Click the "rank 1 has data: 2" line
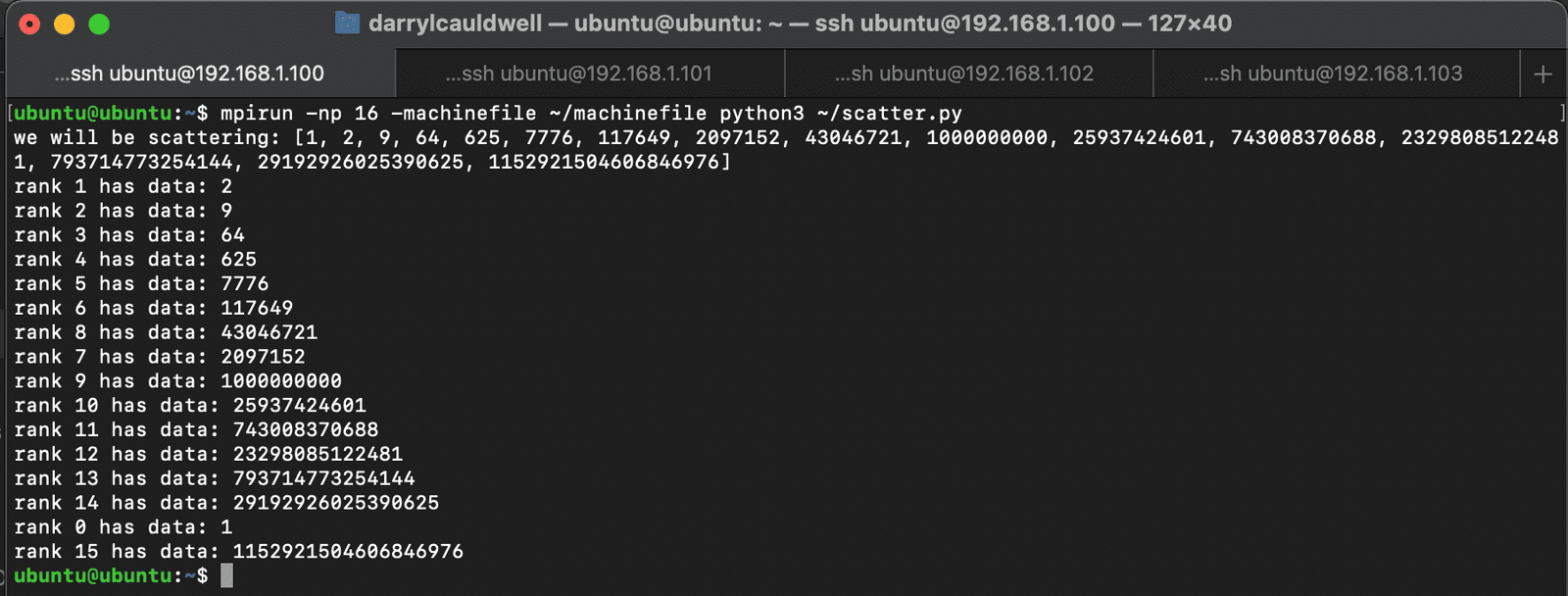The width and height of the screenshot is (1568, 596). tap(123, 186)
